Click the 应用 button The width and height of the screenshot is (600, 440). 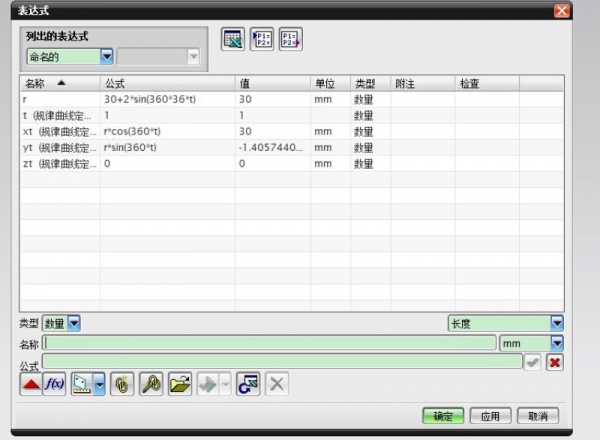pos(490,415)
